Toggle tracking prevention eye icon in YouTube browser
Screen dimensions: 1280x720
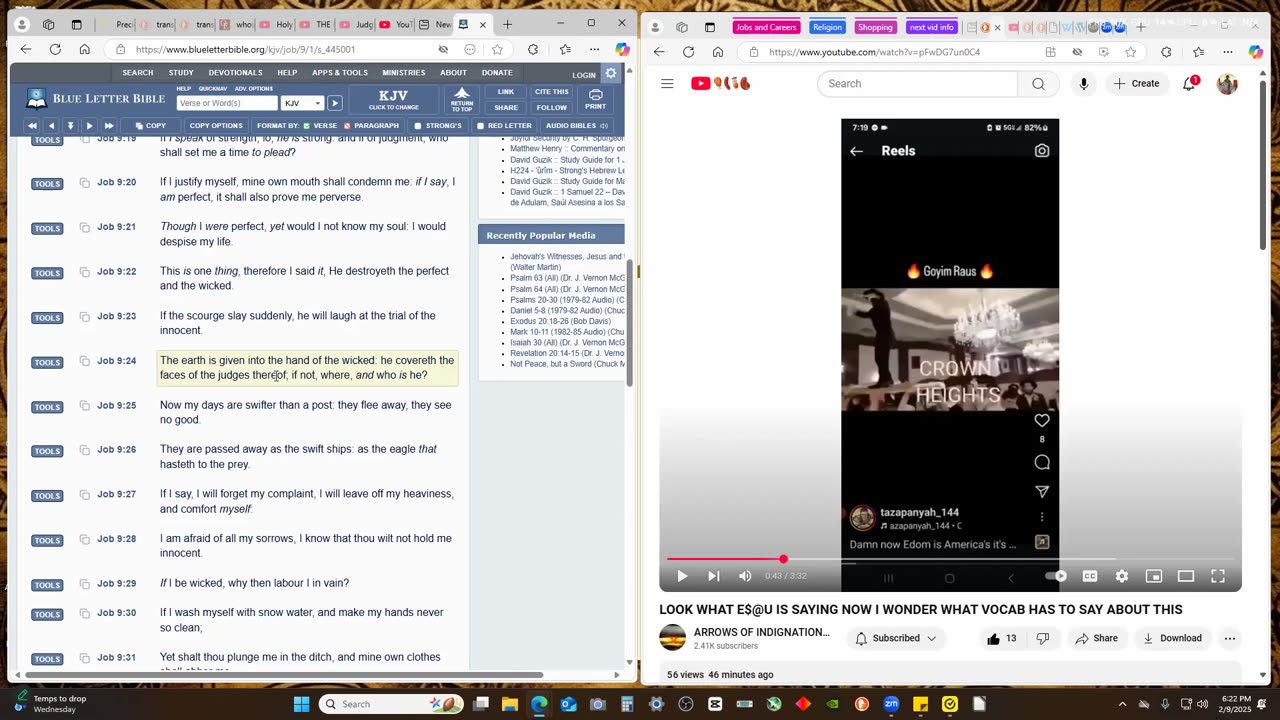[x=1077, y=52]
